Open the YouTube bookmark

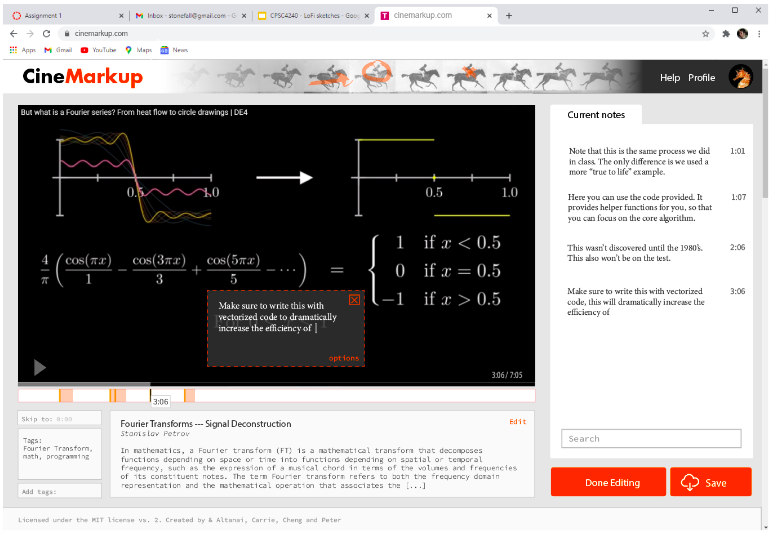[x=98, y=50]
